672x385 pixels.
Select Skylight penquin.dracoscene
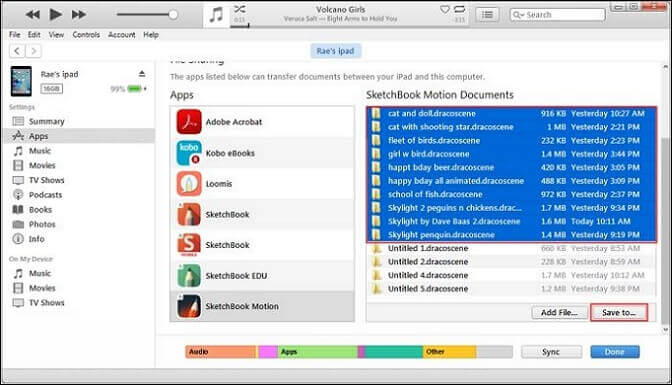click(511, 235)
